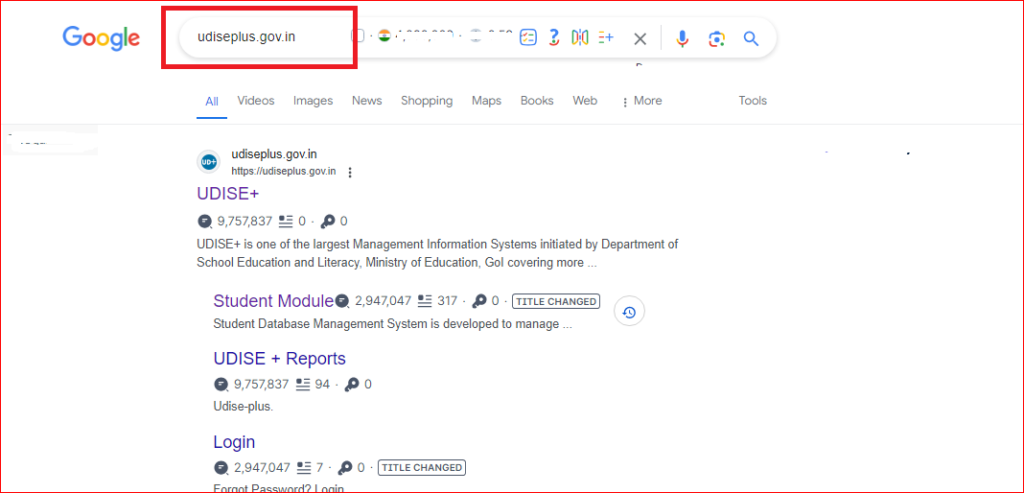Select the Web tab
The width and height of the screenshot is (1024, 493).
[585, 101]
